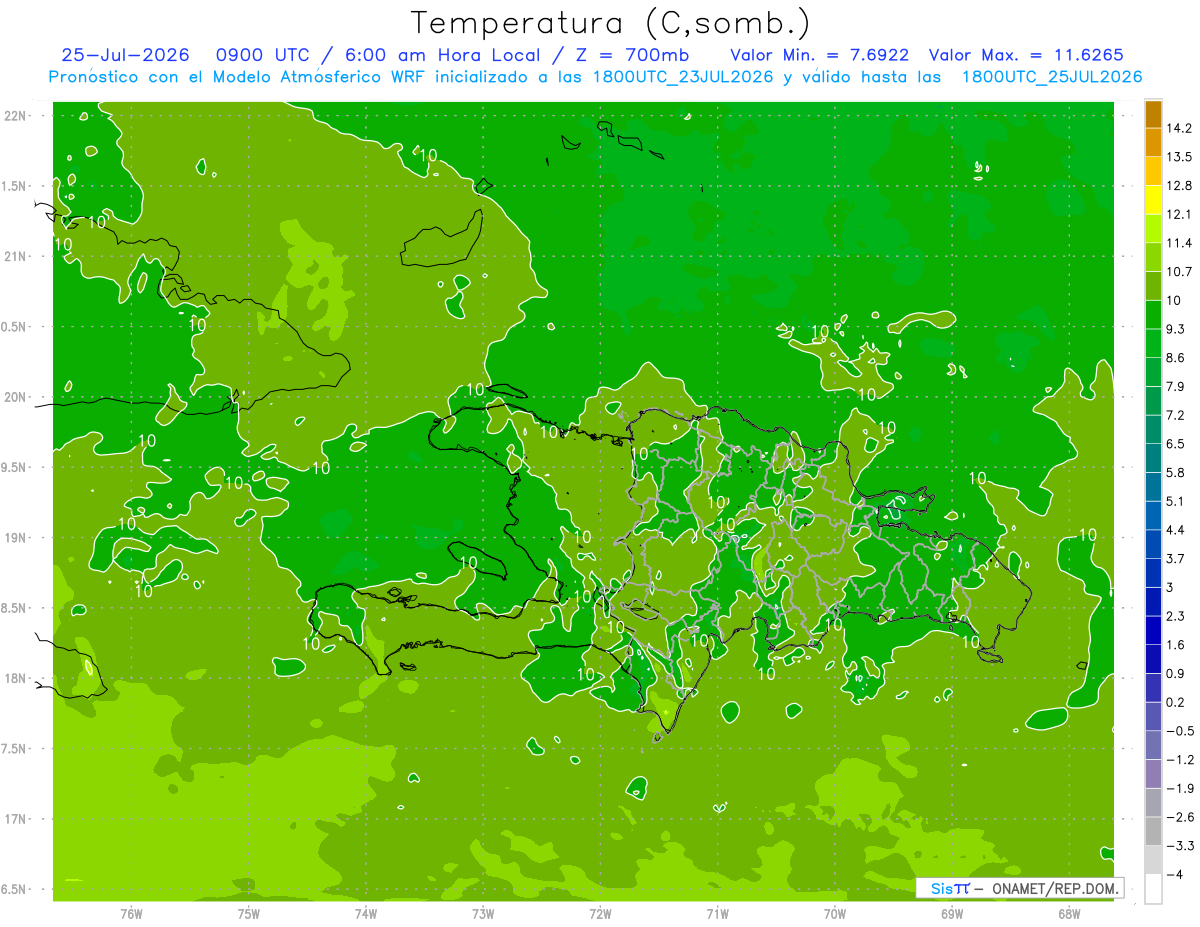Select the gray color bar segment between -3.3 and -2.6

click(1153, 832)
